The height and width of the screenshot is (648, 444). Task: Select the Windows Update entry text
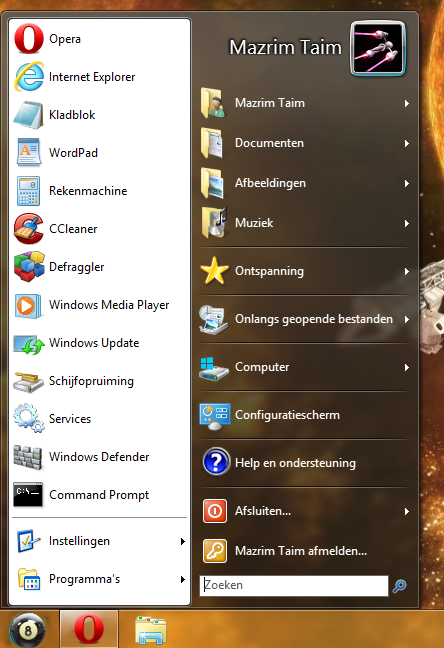(x=94, y=343)
